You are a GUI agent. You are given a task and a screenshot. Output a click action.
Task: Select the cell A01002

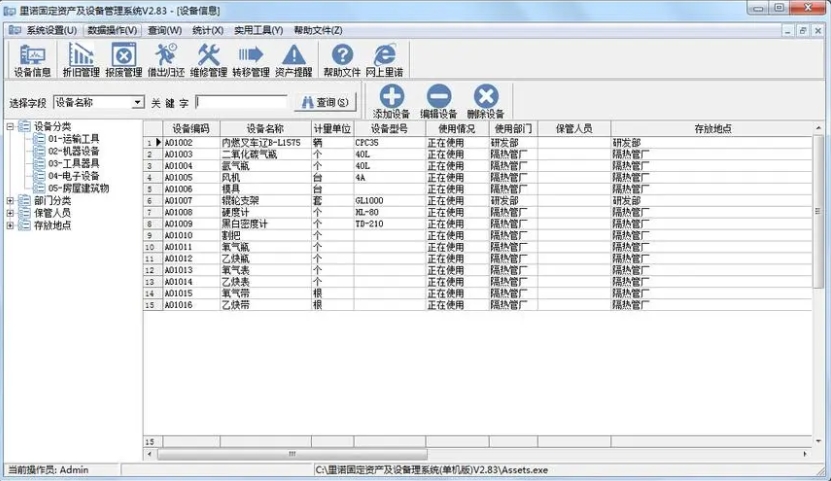coord(191,142)
